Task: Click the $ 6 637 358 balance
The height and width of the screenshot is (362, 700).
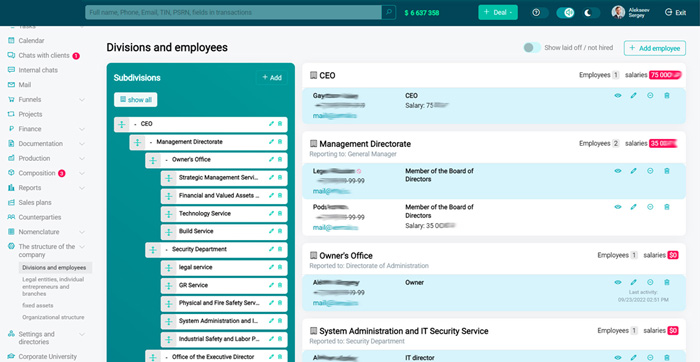Action: point(422,12)
